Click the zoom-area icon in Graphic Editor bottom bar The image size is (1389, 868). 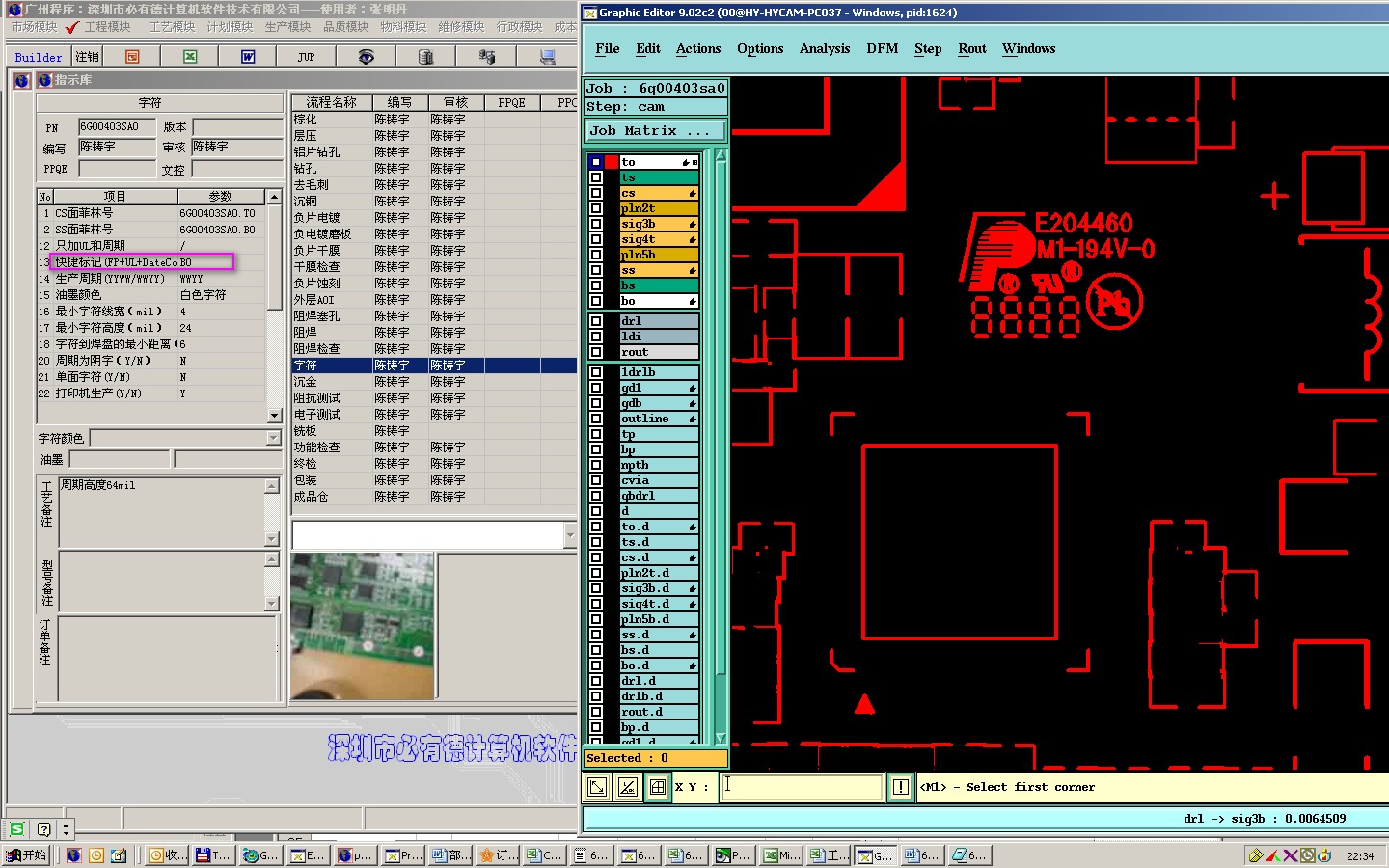[x=598, y=787]
